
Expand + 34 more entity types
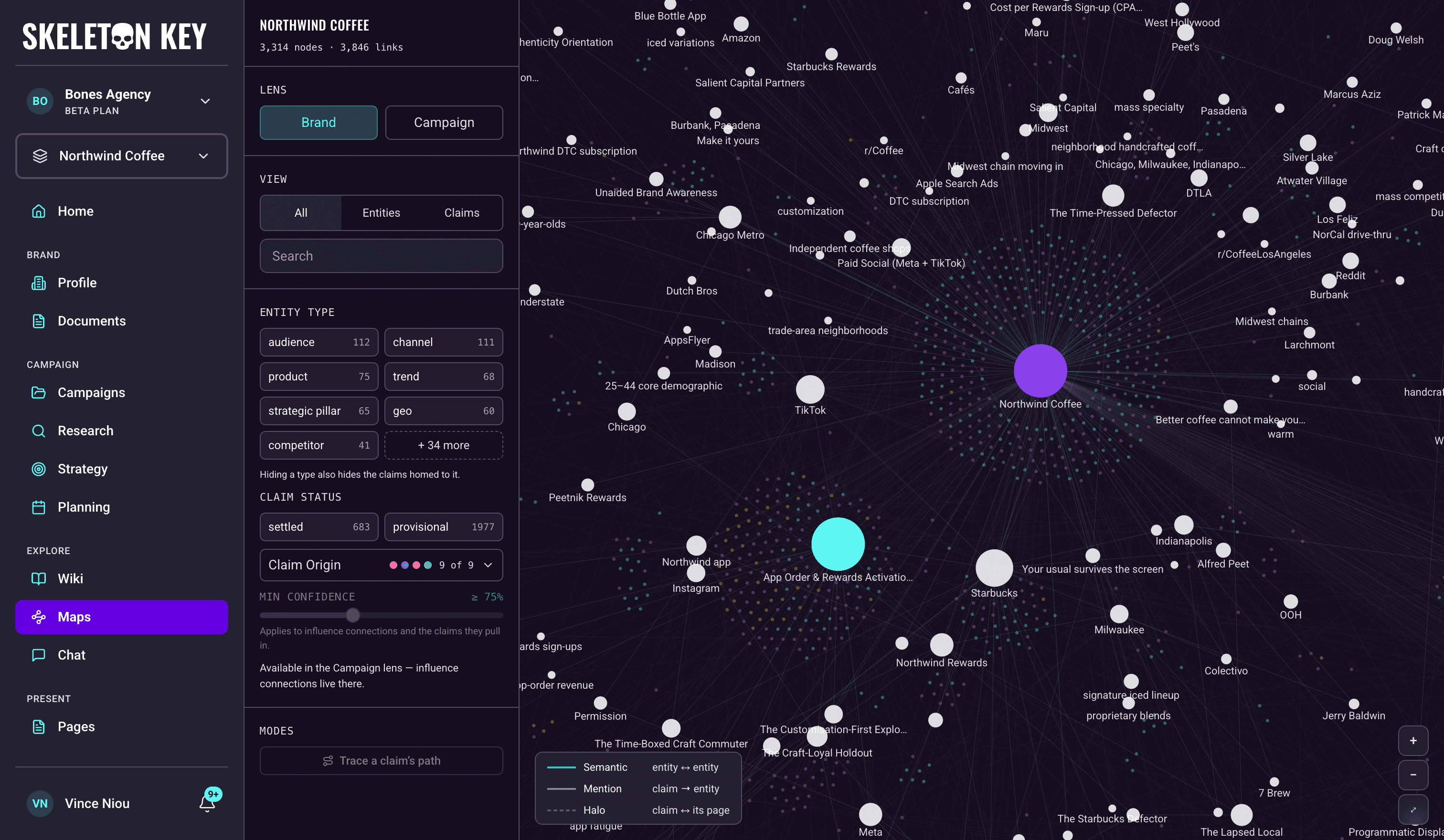pos(444,445)
